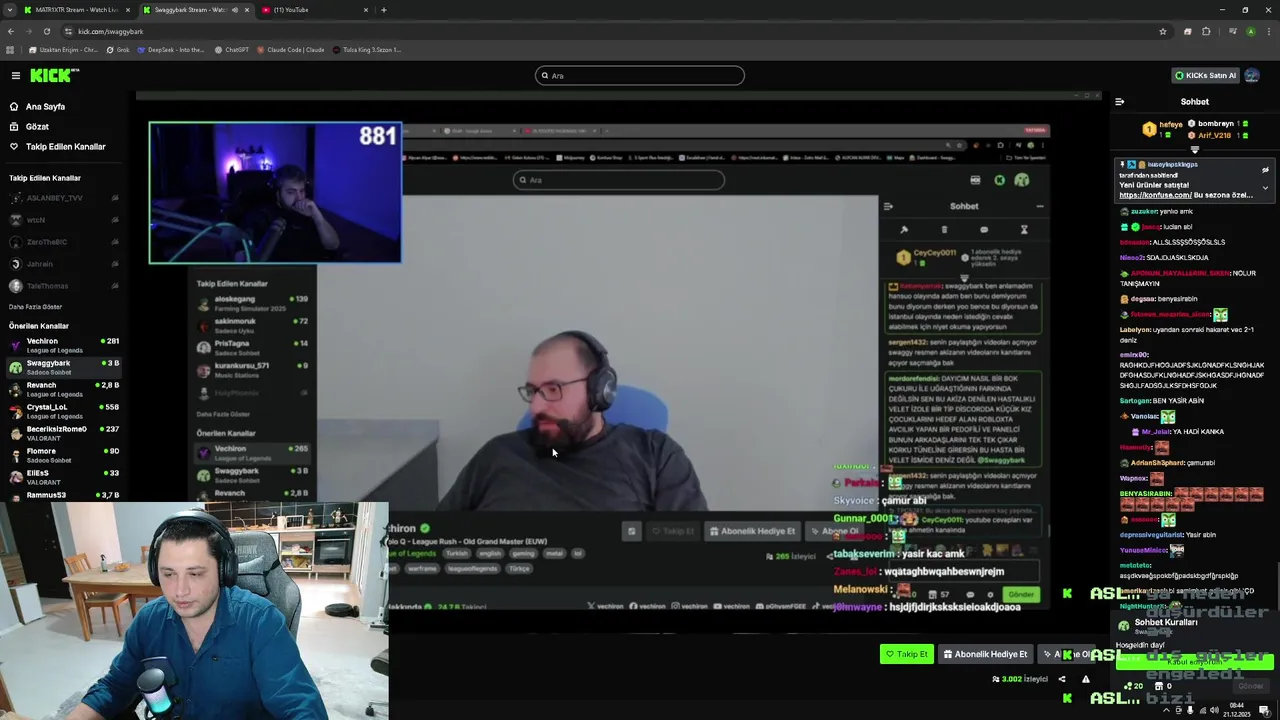The image size is (1280, 720).
Task: Open the user profile avatar menu
Action: click(1253, 75)
